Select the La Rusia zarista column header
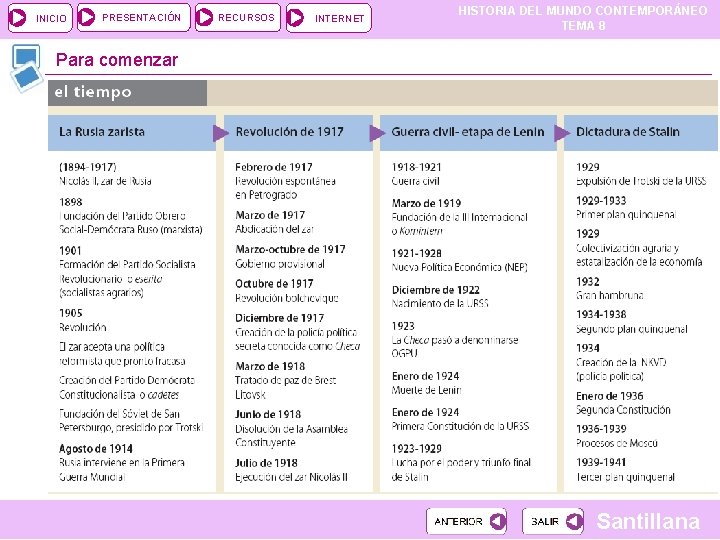 coord(131,132)
